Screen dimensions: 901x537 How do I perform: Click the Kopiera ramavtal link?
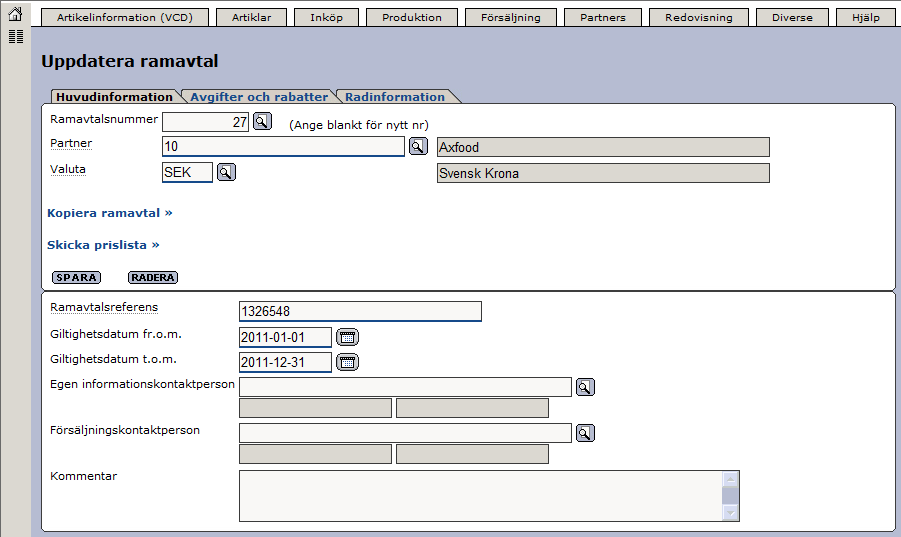coord(110,213)
